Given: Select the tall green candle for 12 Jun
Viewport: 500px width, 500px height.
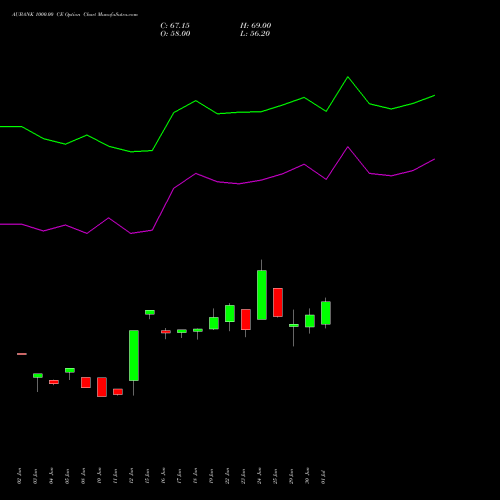Looking at the screenshot, I should pos(134,355).
